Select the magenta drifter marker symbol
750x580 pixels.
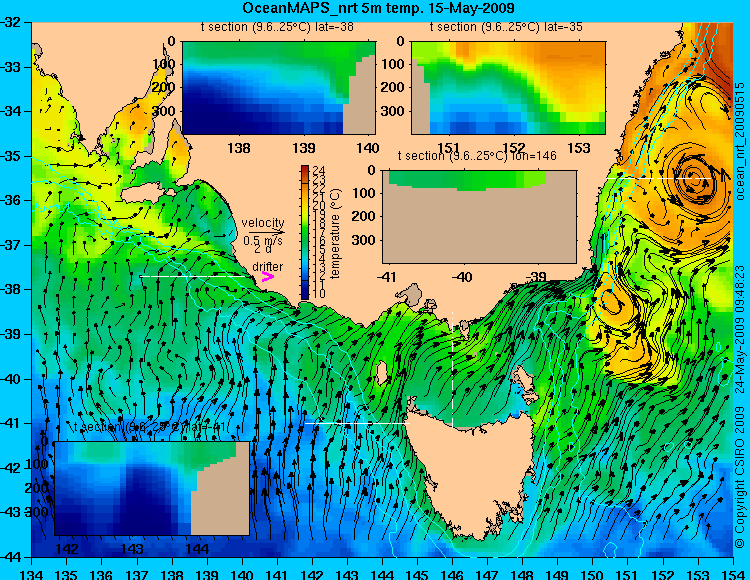[267, 276]
